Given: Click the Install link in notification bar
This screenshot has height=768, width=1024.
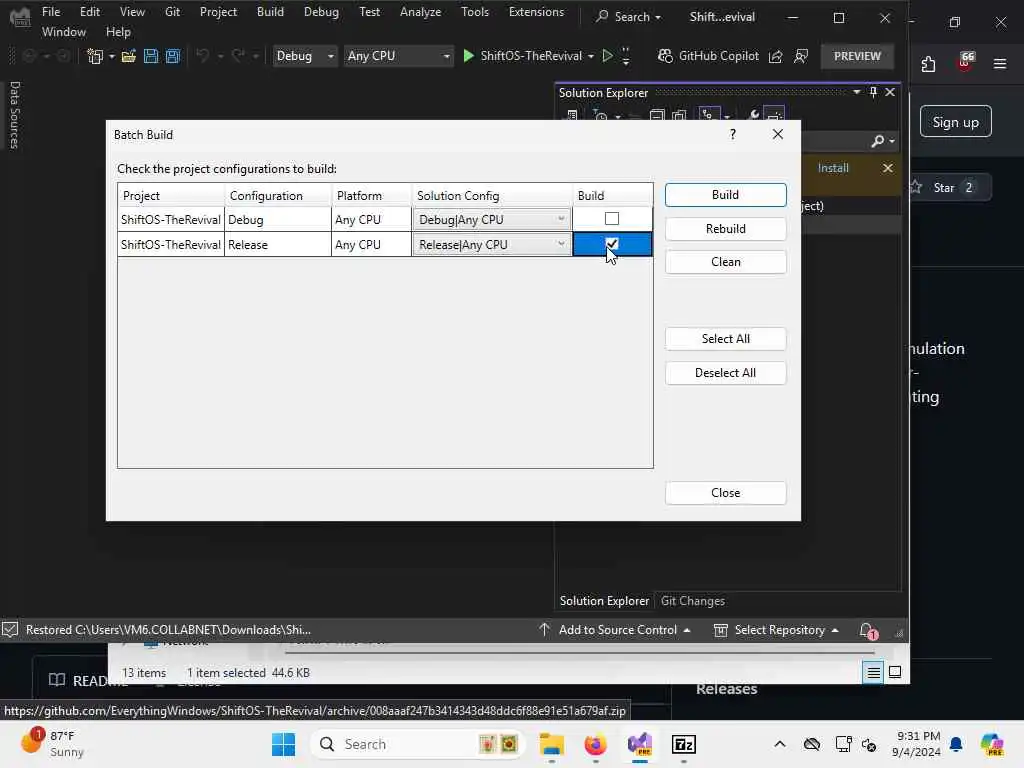Looking at the screenshot, I should click(x=833, y=168).
